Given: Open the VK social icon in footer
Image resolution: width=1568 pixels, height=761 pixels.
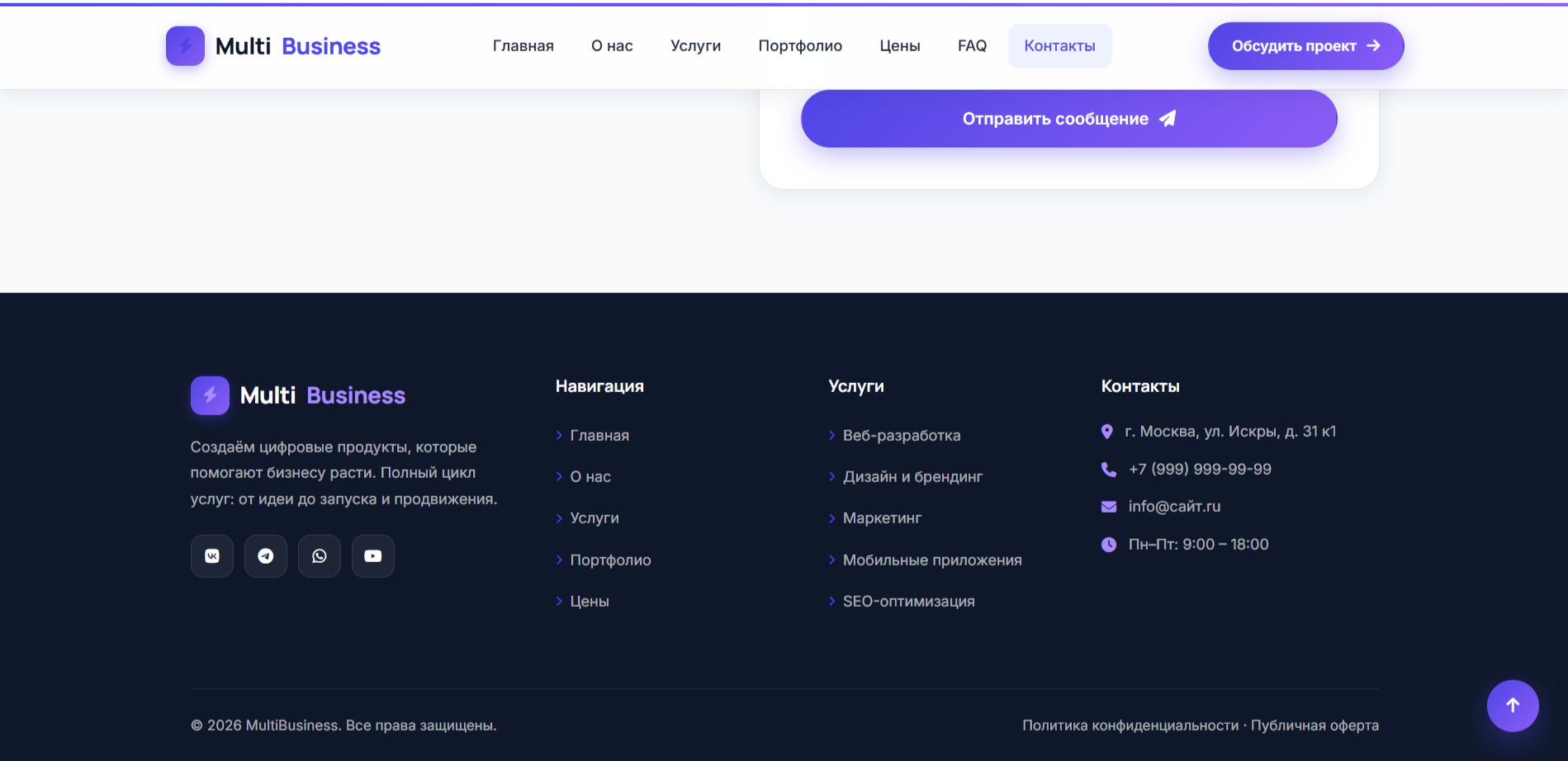Looking at the screenshot, I should (x=212, y=556).
